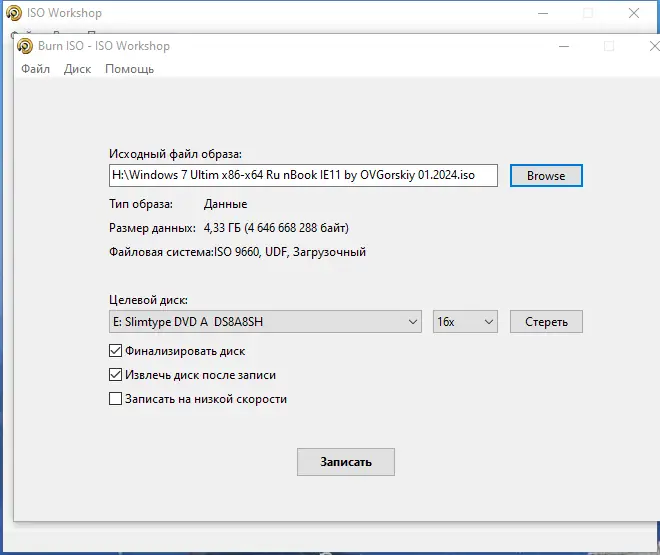This screenshot has height=555, width=660.
Task: Toggle Финализировать диск checkbox
Action: pyautogui.click(x=115, y=351)
